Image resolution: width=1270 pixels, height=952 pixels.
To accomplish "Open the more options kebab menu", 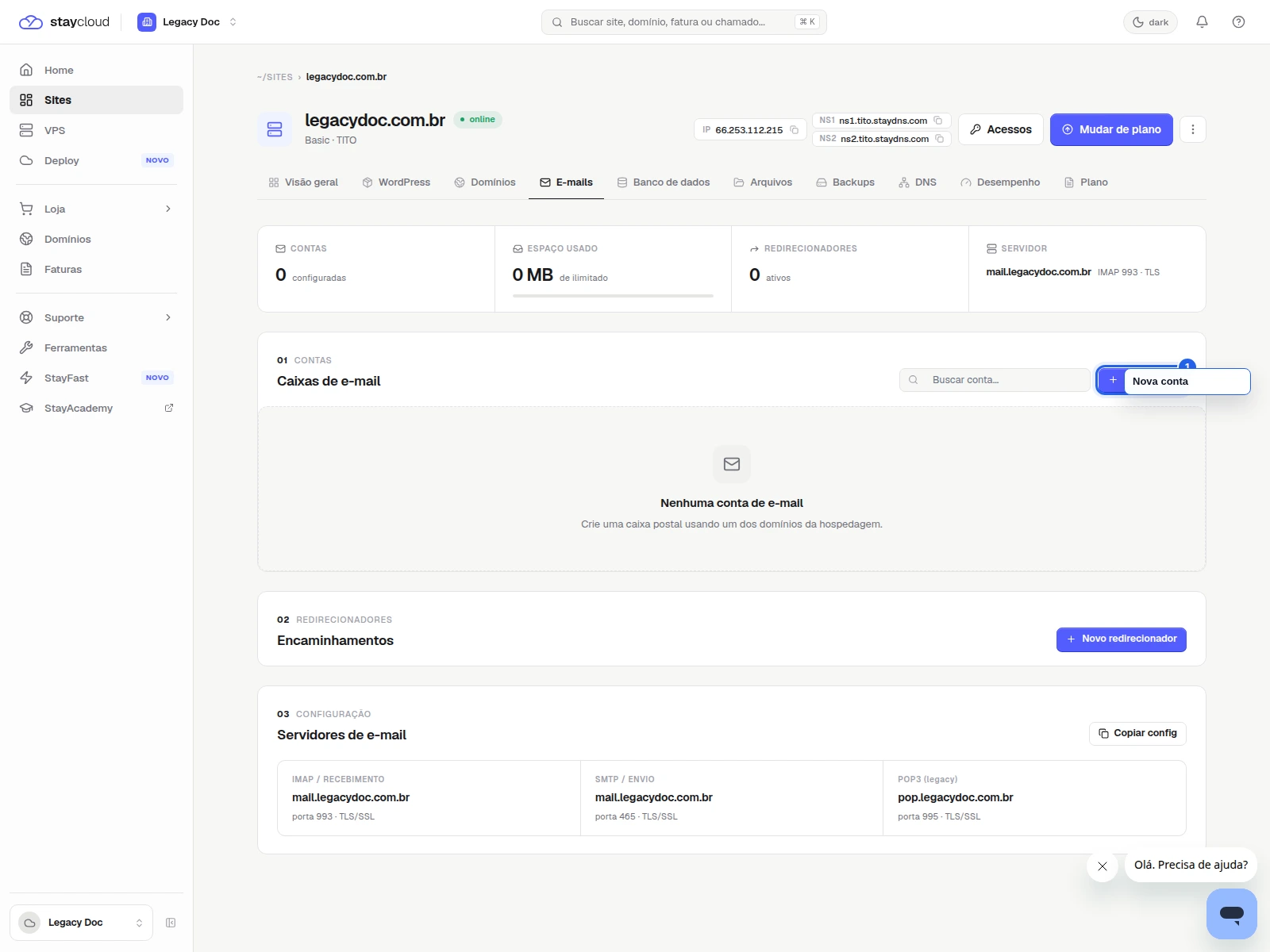I will pyautogui.click(x=1192, y=129).
